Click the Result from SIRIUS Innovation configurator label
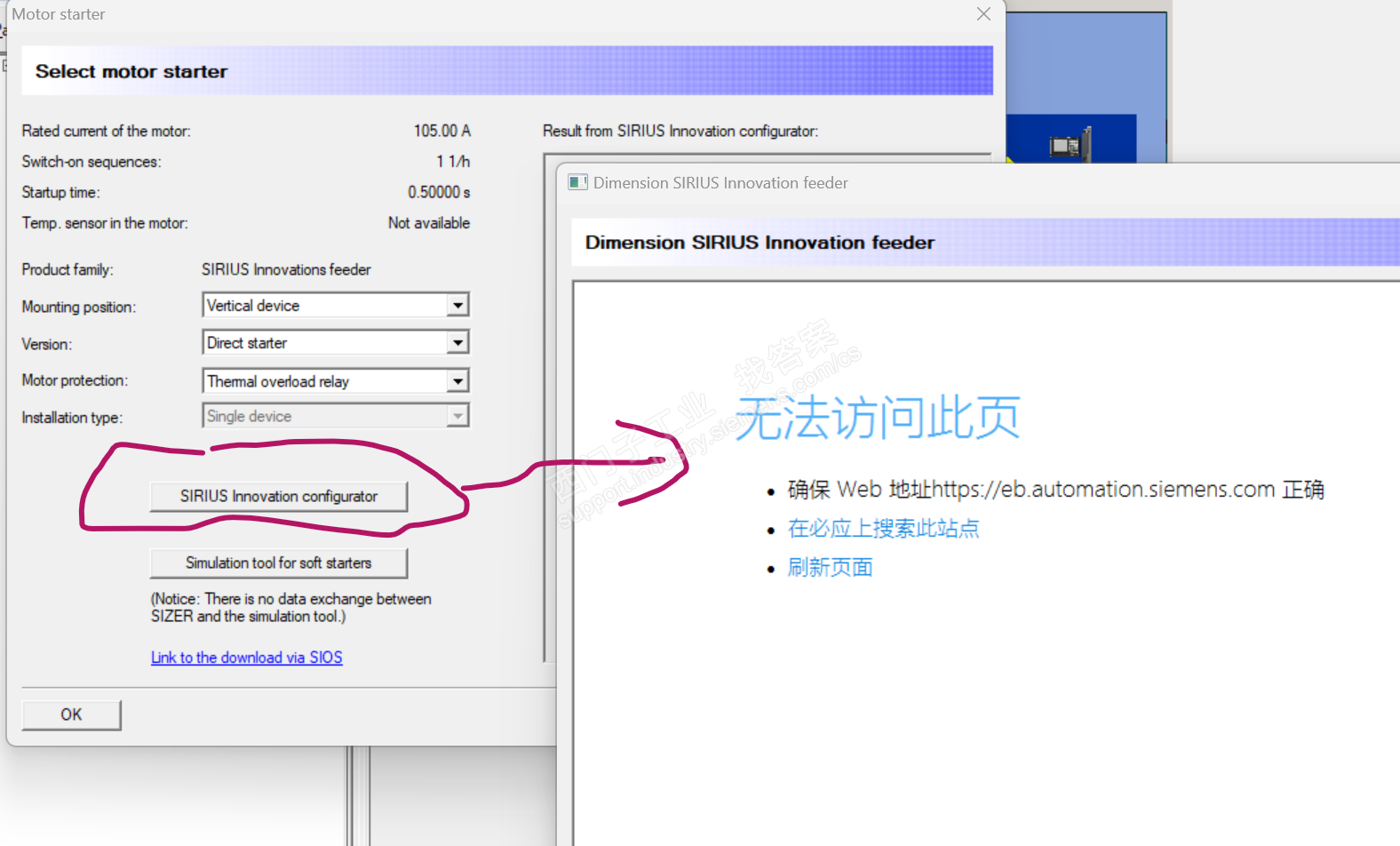The height and width of the screenshot is (846, 1400). click(x=680, y=131)
